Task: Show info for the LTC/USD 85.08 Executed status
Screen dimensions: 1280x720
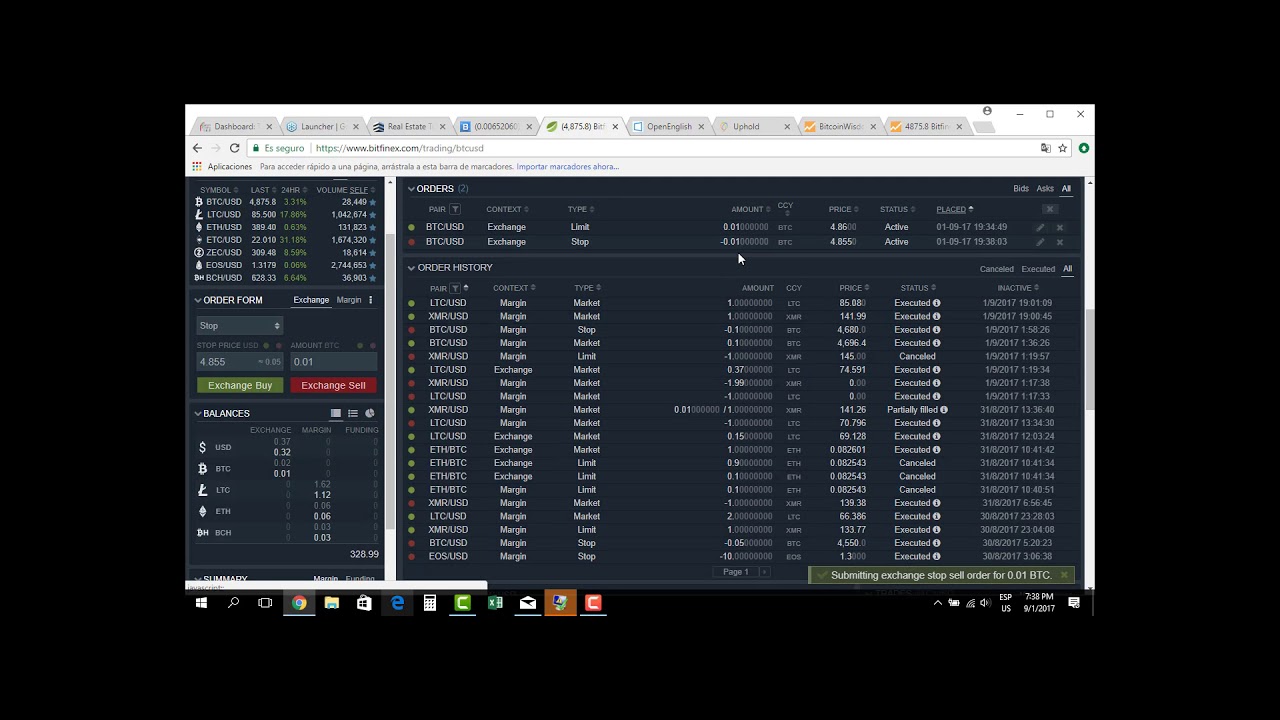Action: pyautogui.click(x=936, y=303)
